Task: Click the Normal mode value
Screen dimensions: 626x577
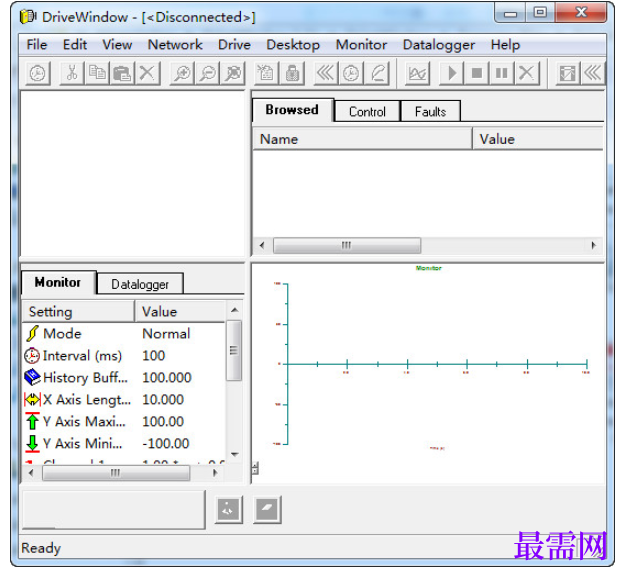Action: tap(166, 333)
